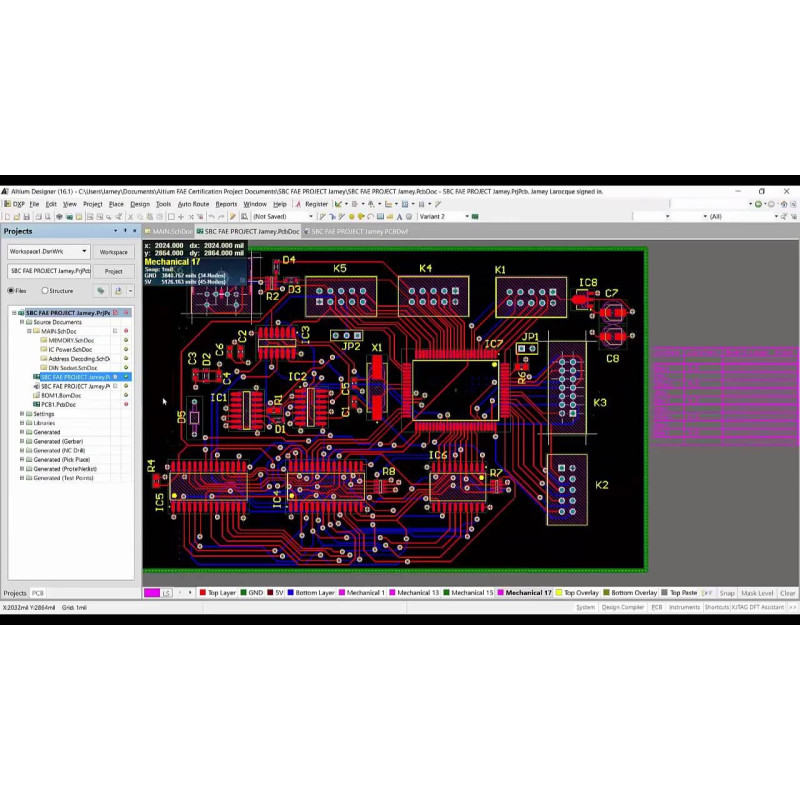Click the Workspace button
The image size is (800, 800).
tap(113, 252)
